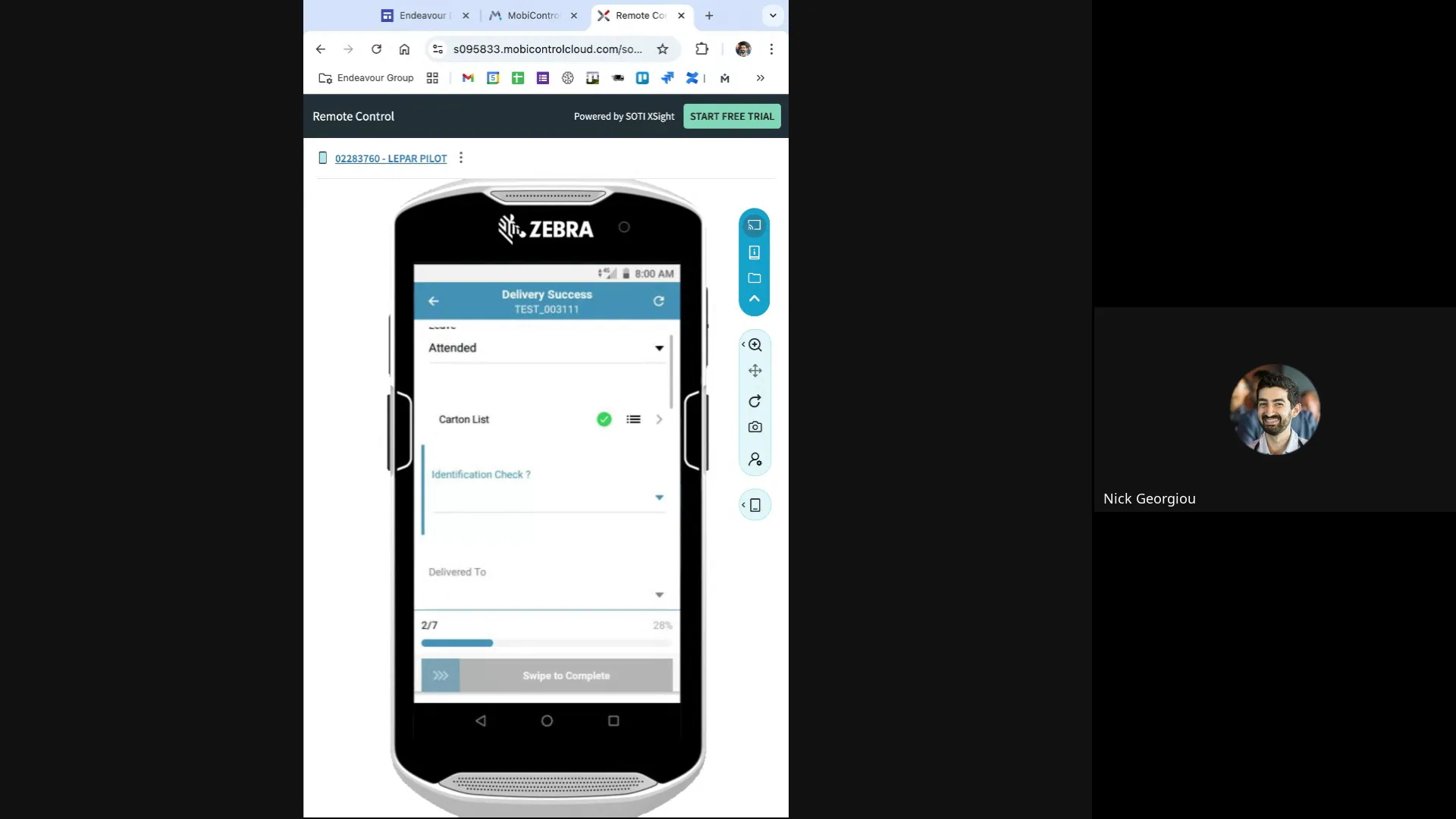This screenshot has width=1456, height=819.
Task: Reload the page
Action: [376, 49]
